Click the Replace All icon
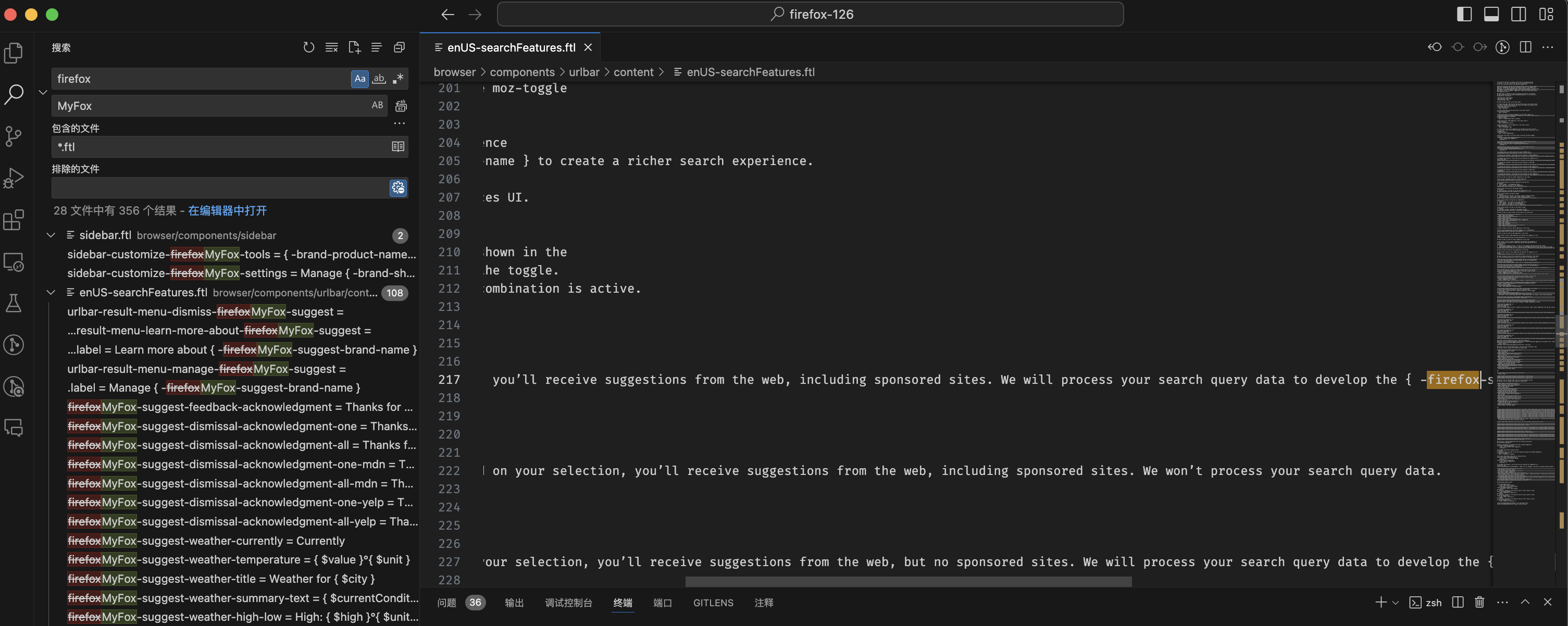The width and height of the screenshot is (1568, 626). (401, 106)
